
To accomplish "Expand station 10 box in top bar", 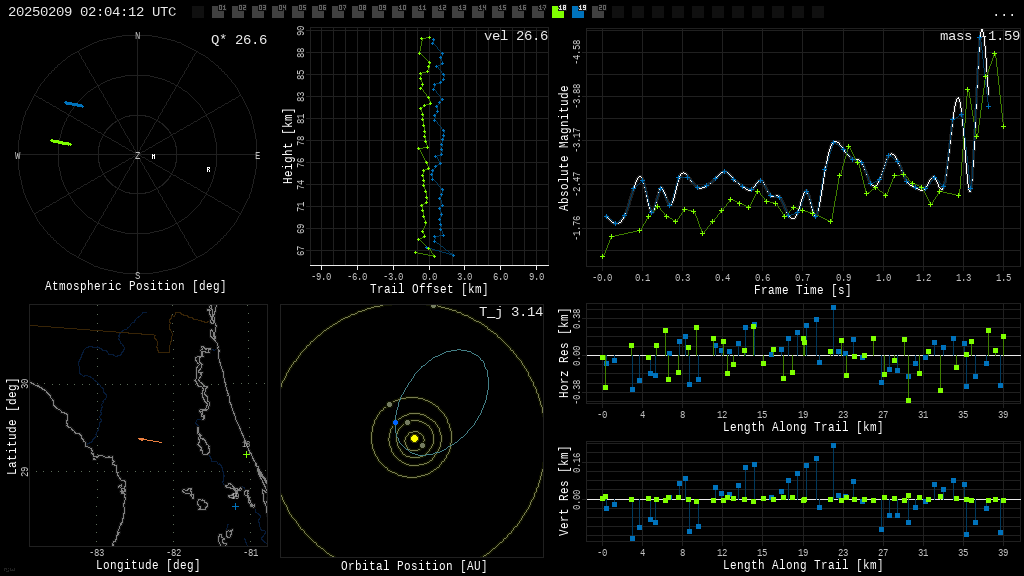I will (398, 12).
